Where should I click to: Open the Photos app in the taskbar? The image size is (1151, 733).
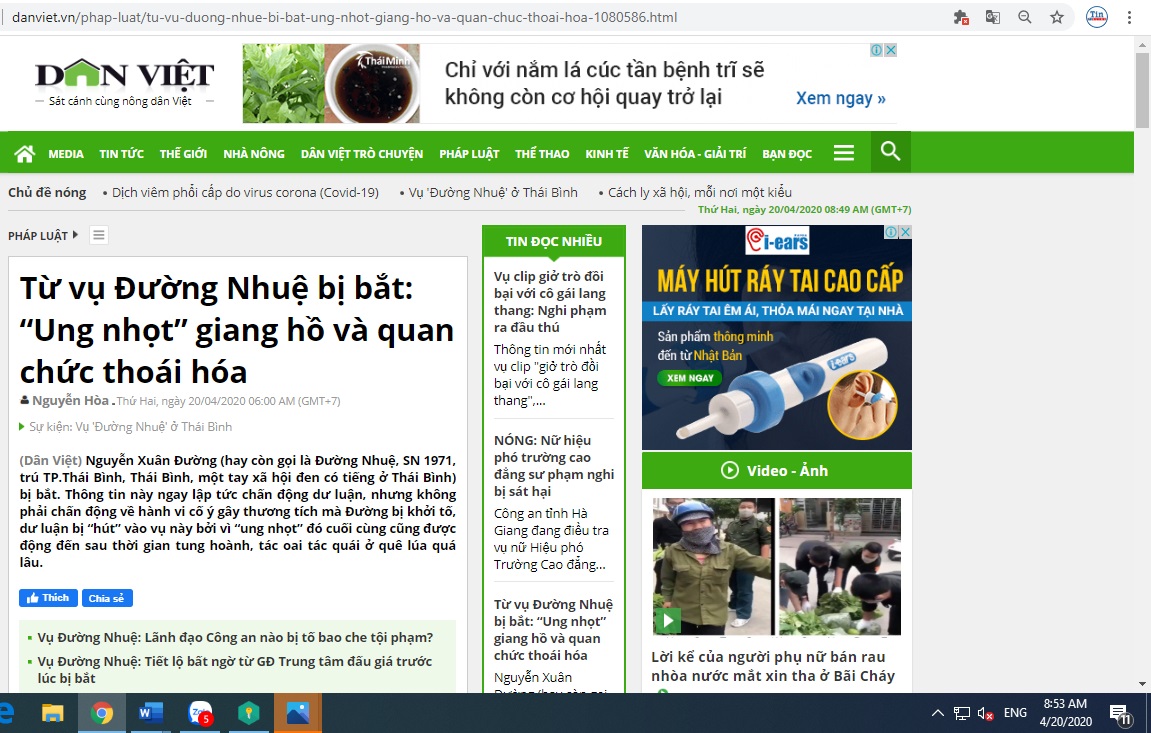(x=297, y=712)
